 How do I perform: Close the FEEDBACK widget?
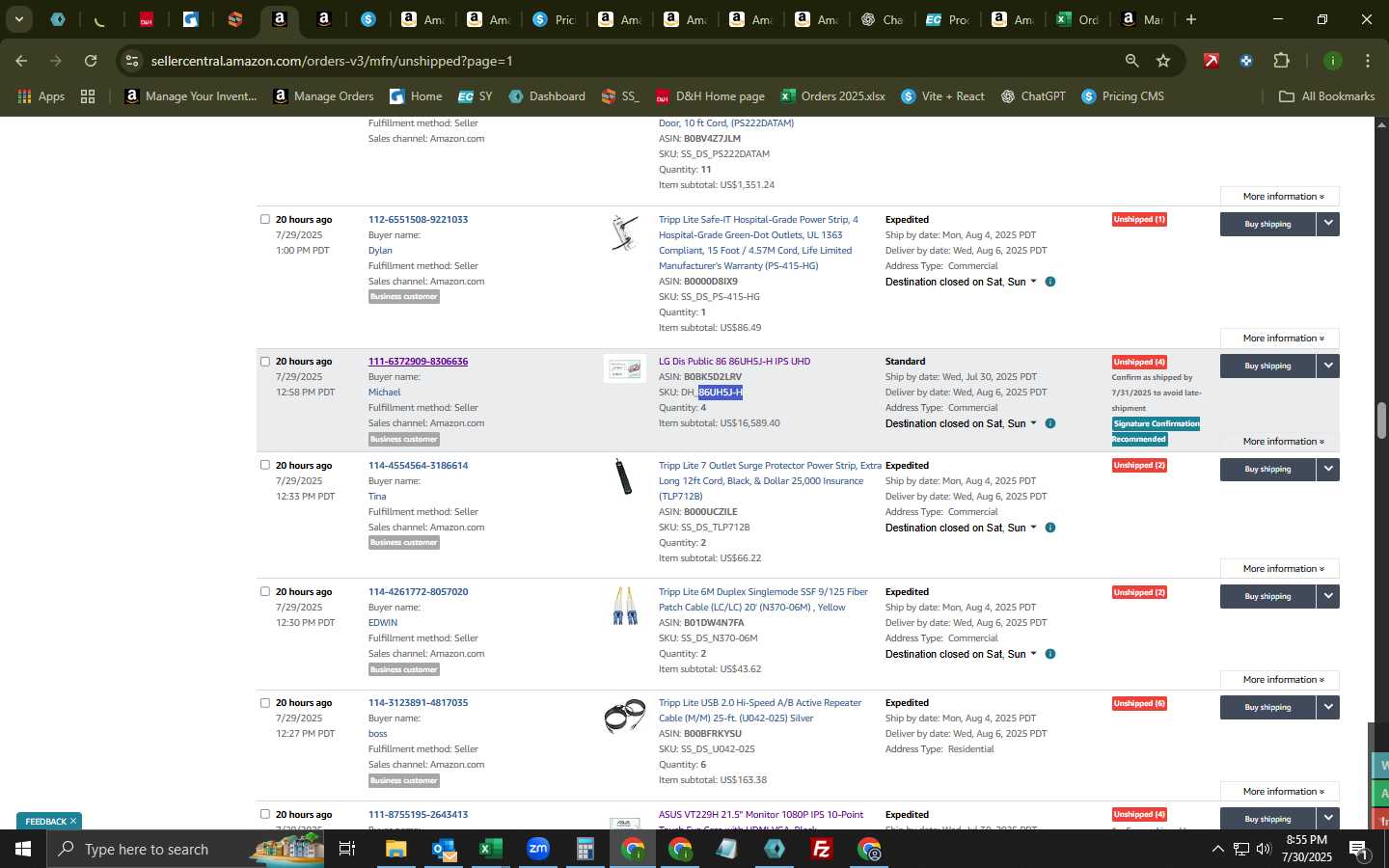point(73,821)
